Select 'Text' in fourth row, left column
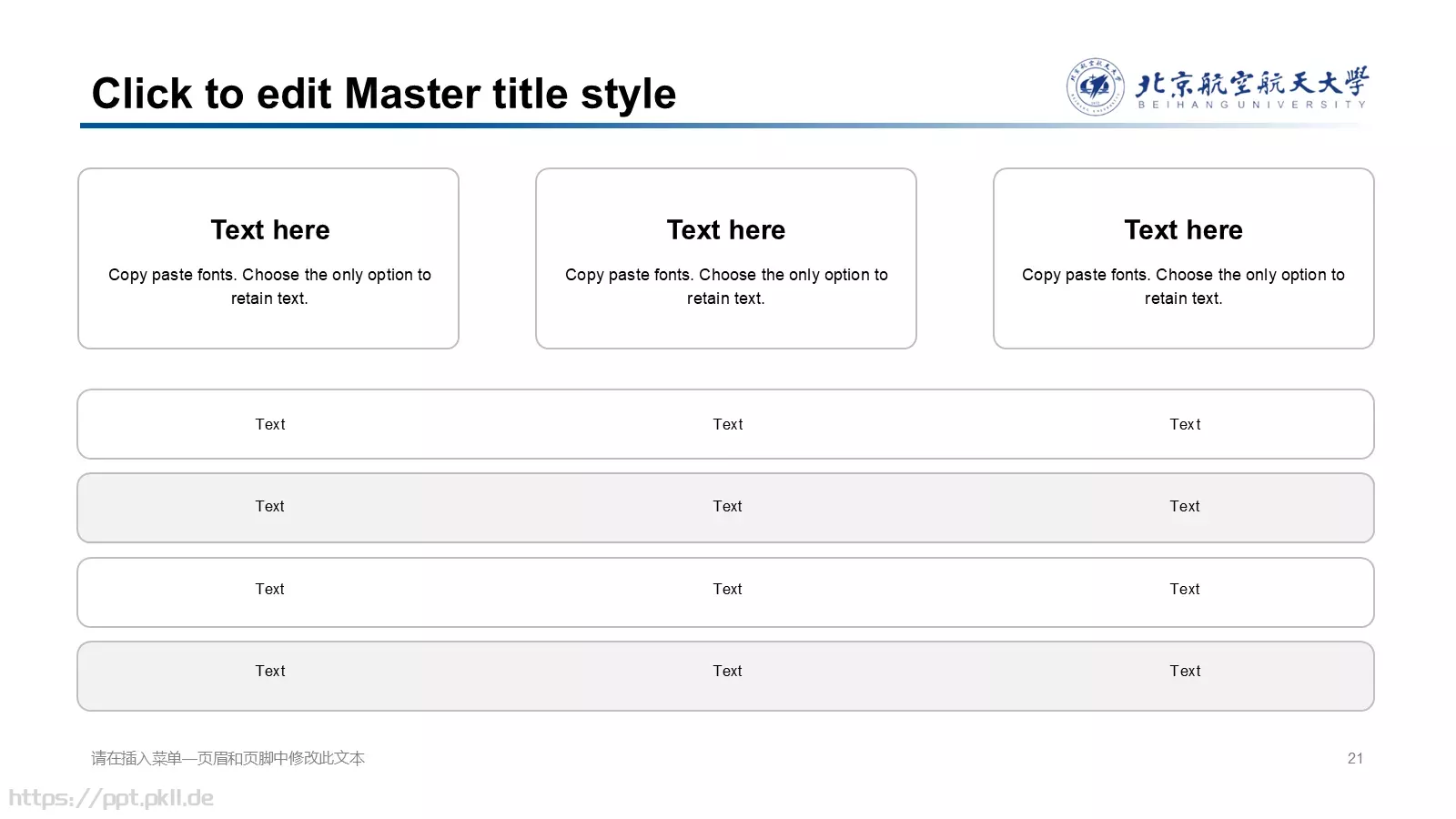Viewport: 1456px width, 819px height. tap(270, 671)
